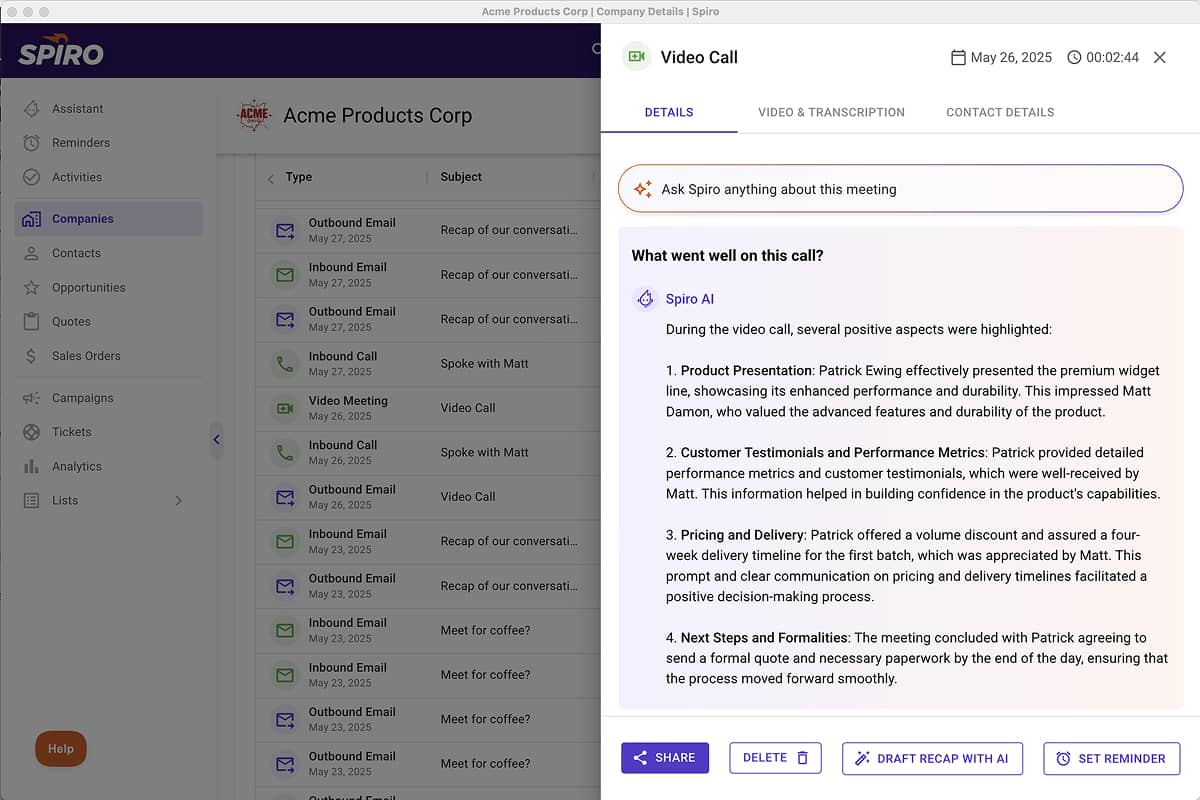
Task: Click the Set Reminder button
Action: click(1112, 758)
